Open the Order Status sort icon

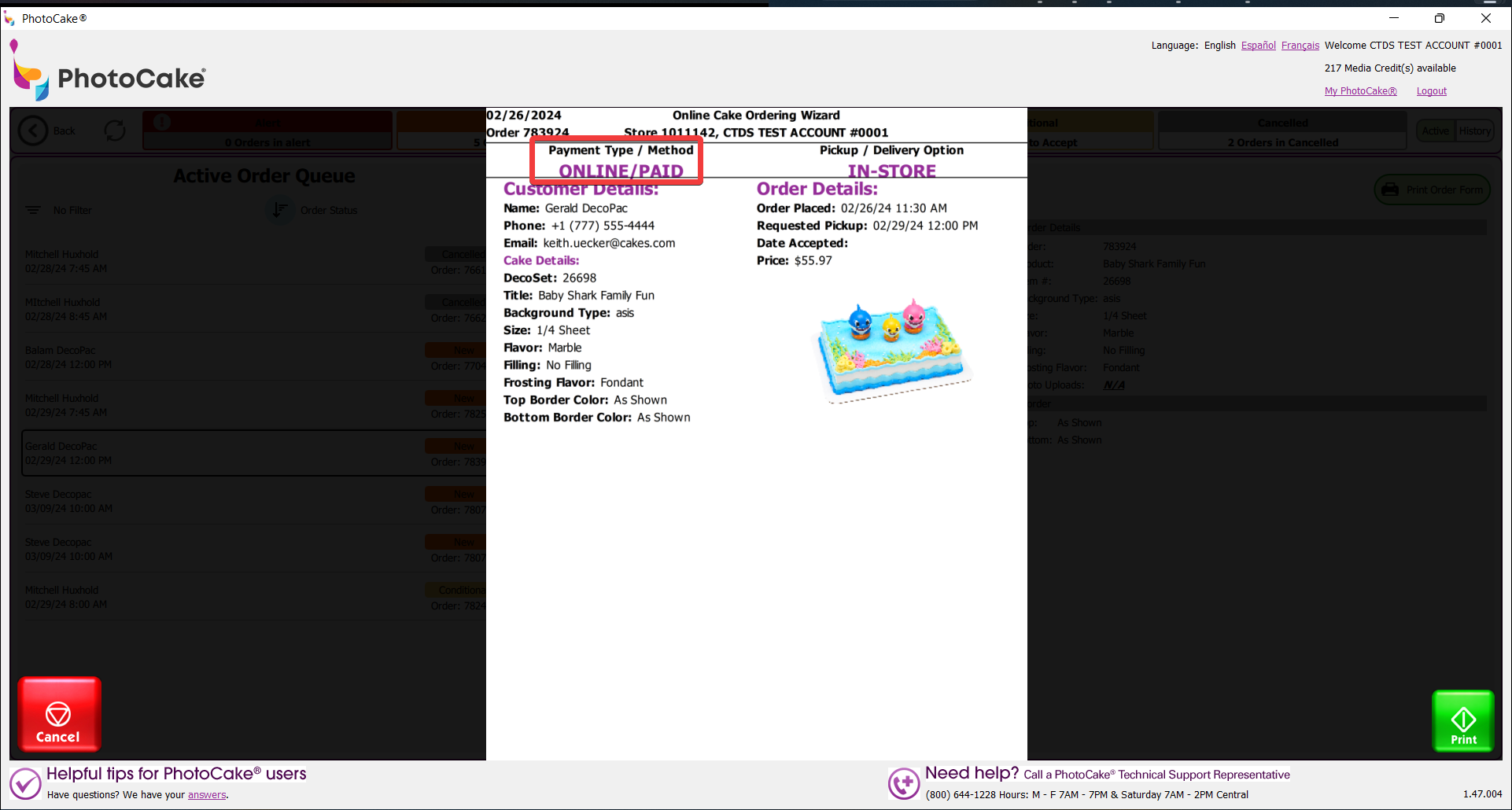coord(279,210)
